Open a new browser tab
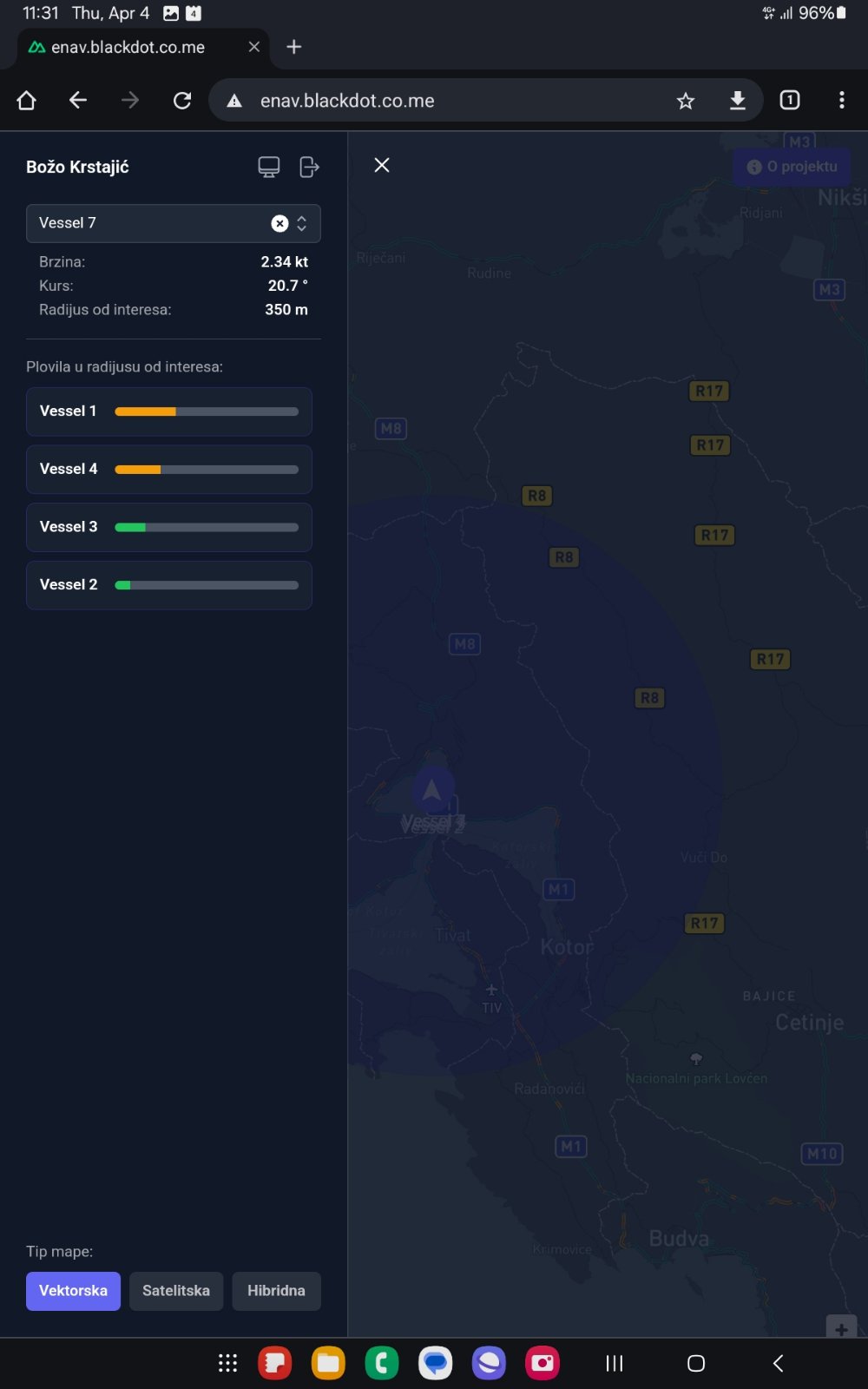868x1389 pixels. click(x=294, y=47)
